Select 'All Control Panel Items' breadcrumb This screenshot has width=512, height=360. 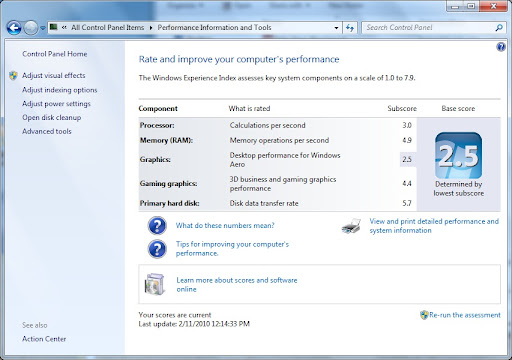(x=107, y=27)
